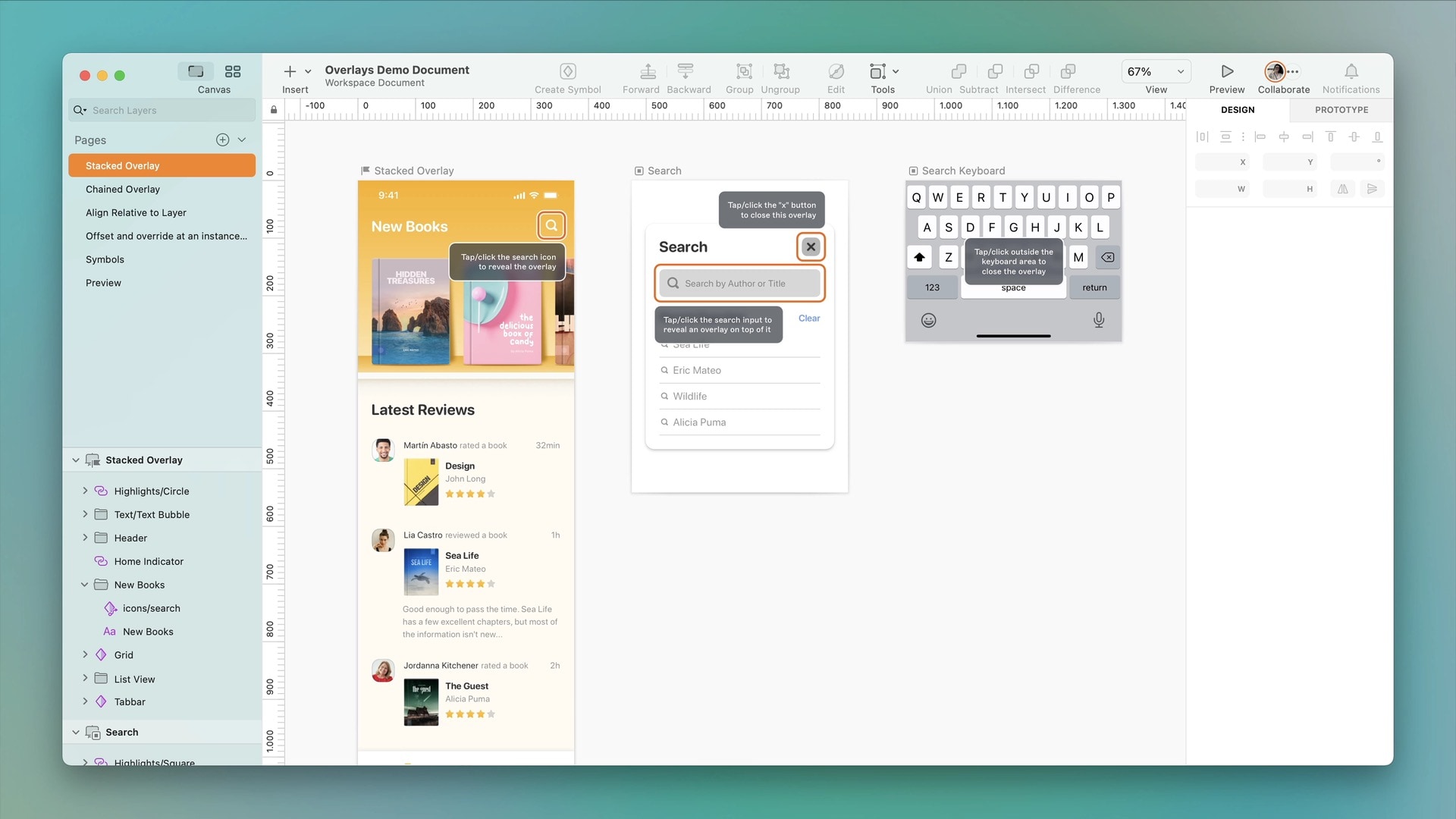The image size is (1456, 819).
Task: Click the Subtract boolean operation icon
Action: tap(978, 71)
